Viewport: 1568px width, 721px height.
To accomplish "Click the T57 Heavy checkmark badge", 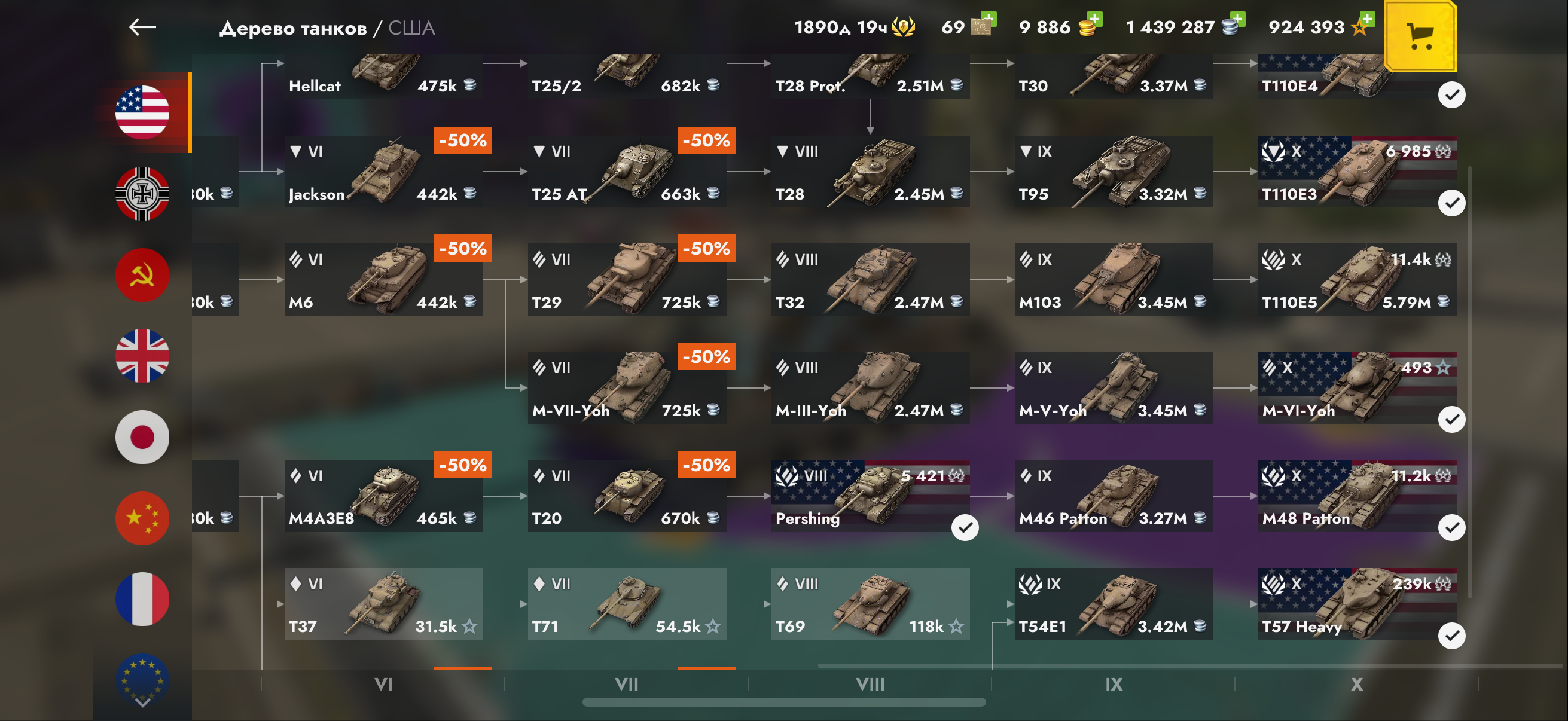I will tap(1452, 636).
